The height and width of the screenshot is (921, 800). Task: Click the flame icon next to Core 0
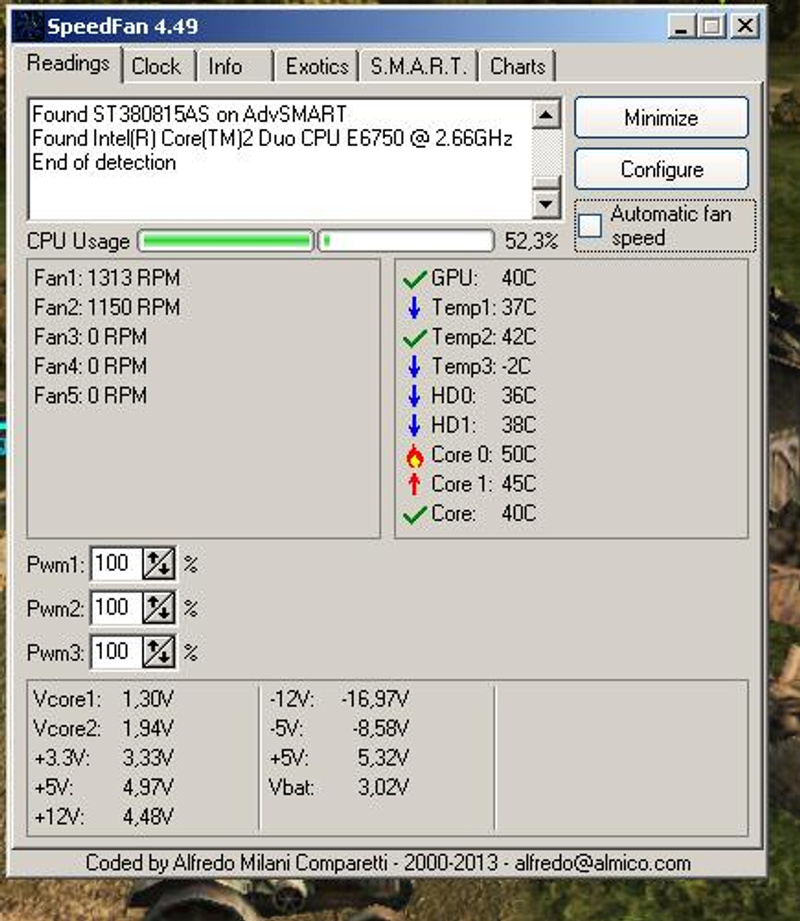(x=414, y=456)
